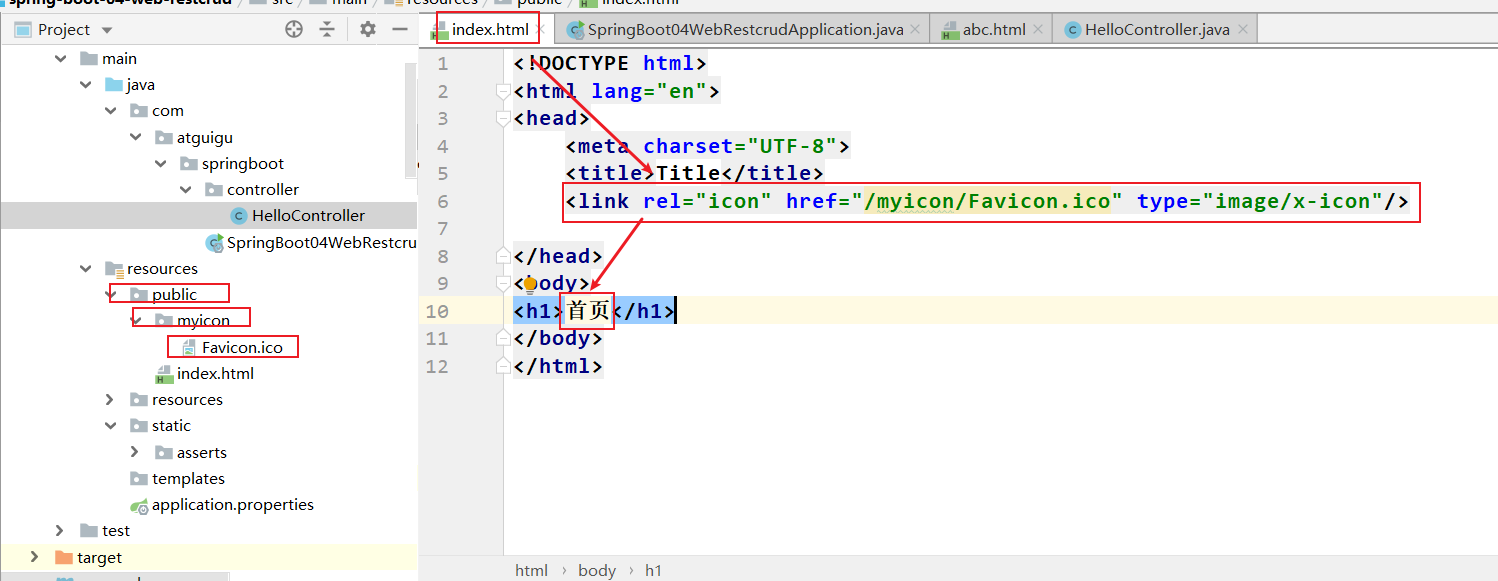Select HelloController class in the tree

(308, 215)
